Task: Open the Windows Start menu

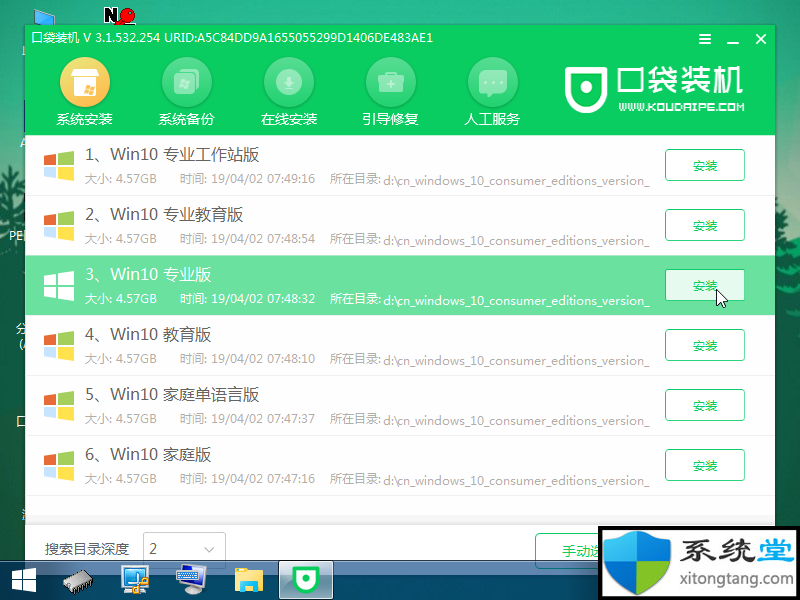Action: (23, 581)
